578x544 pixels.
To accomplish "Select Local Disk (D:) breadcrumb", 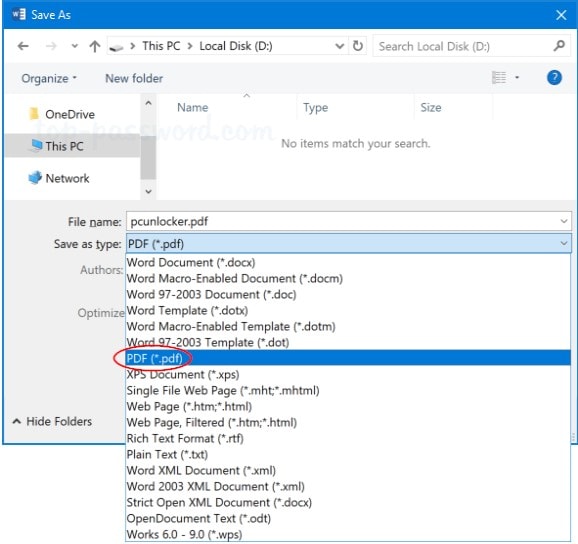I will [236, 46].
